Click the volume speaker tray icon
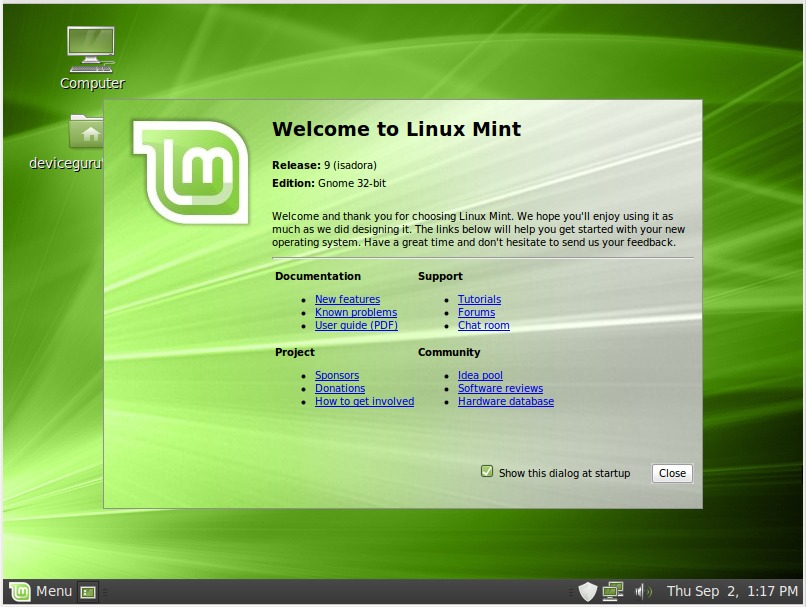Image resolution: width=806 pixels, height=607 pixels. 643,592
